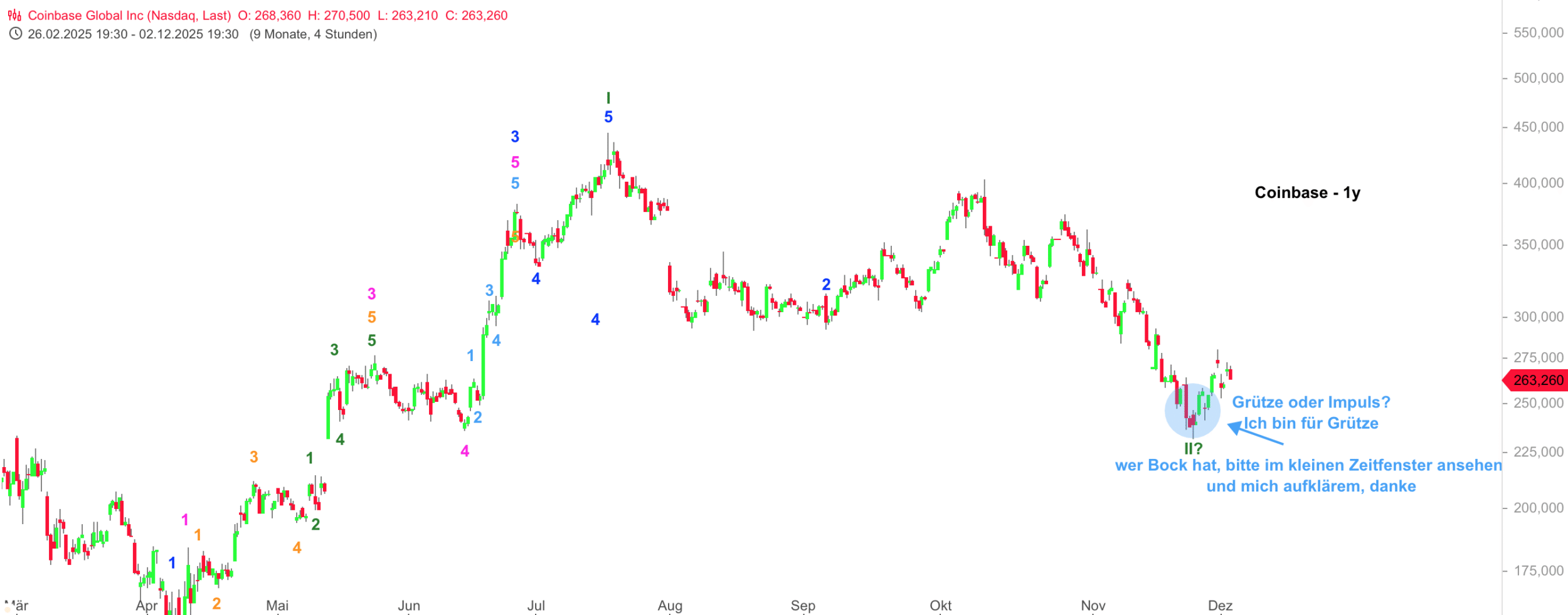This screenshot has width=1568, height=615.
Task: Click the candlestick chart icon beside Coinbase title
Action: coord(14,16)
